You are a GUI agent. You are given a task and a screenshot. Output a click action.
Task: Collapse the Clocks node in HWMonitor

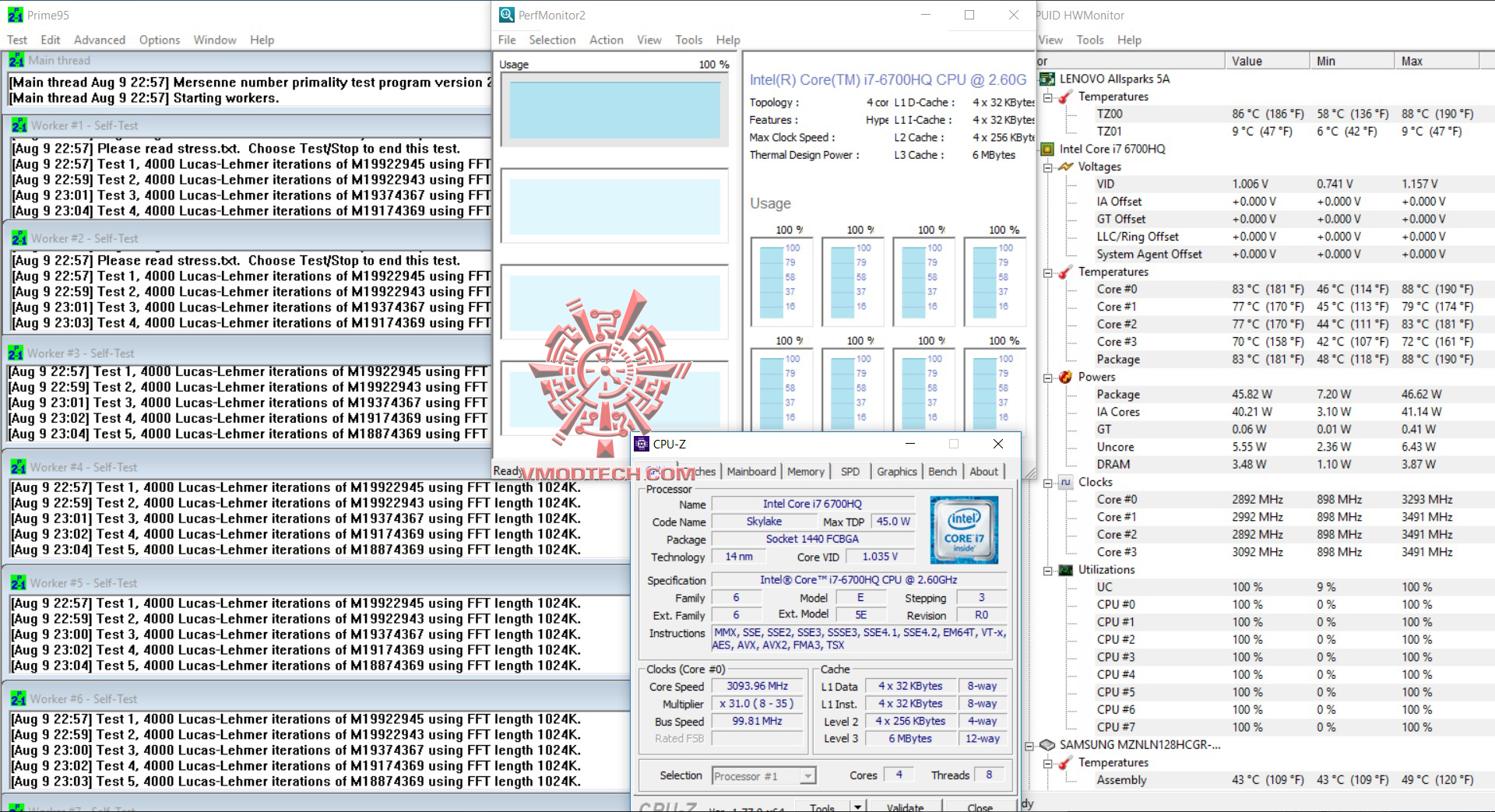pyautogui.click(x=1048, y=483)
